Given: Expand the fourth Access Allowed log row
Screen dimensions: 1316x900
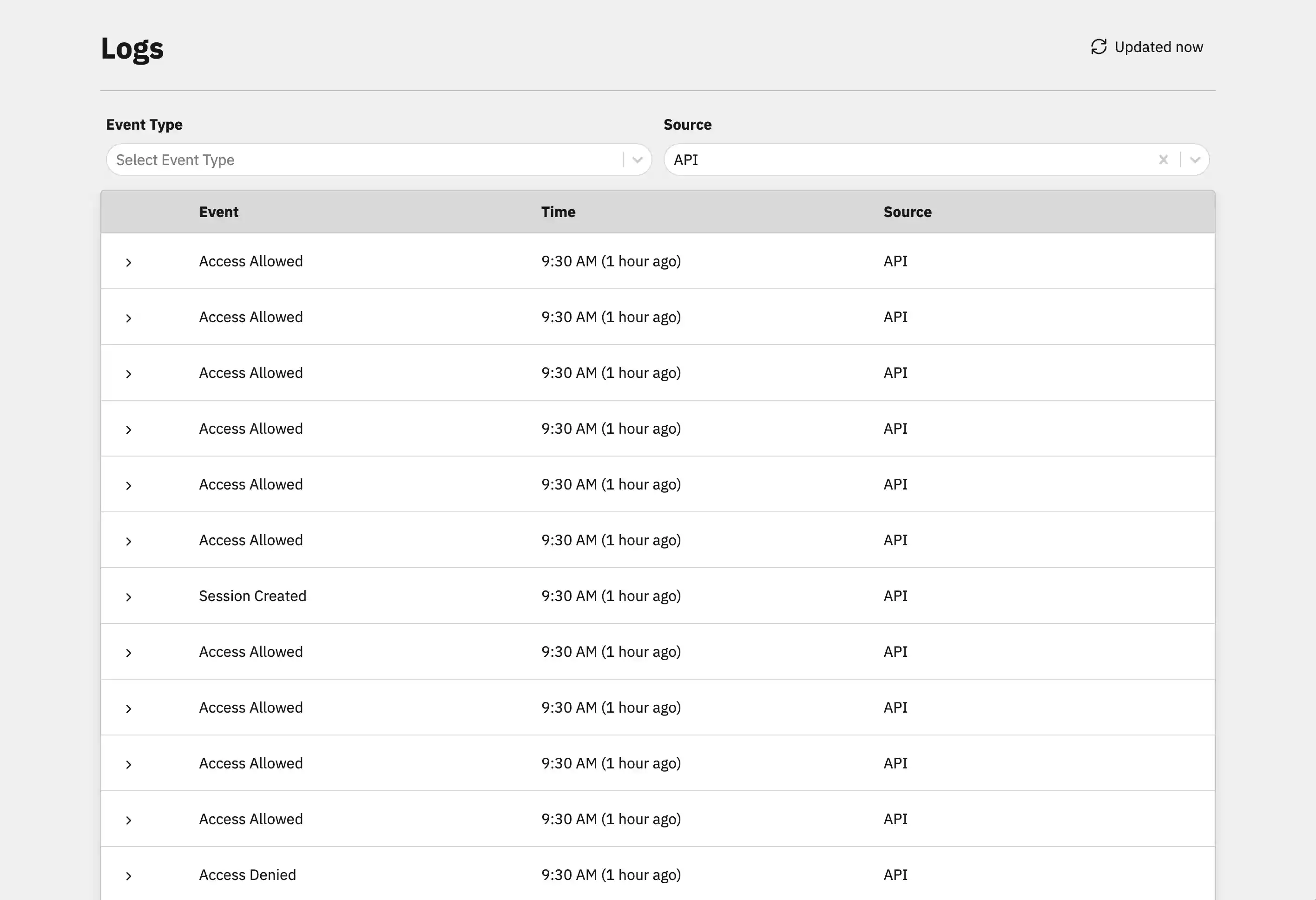Looking at the screenshot, I should point(129,430).
